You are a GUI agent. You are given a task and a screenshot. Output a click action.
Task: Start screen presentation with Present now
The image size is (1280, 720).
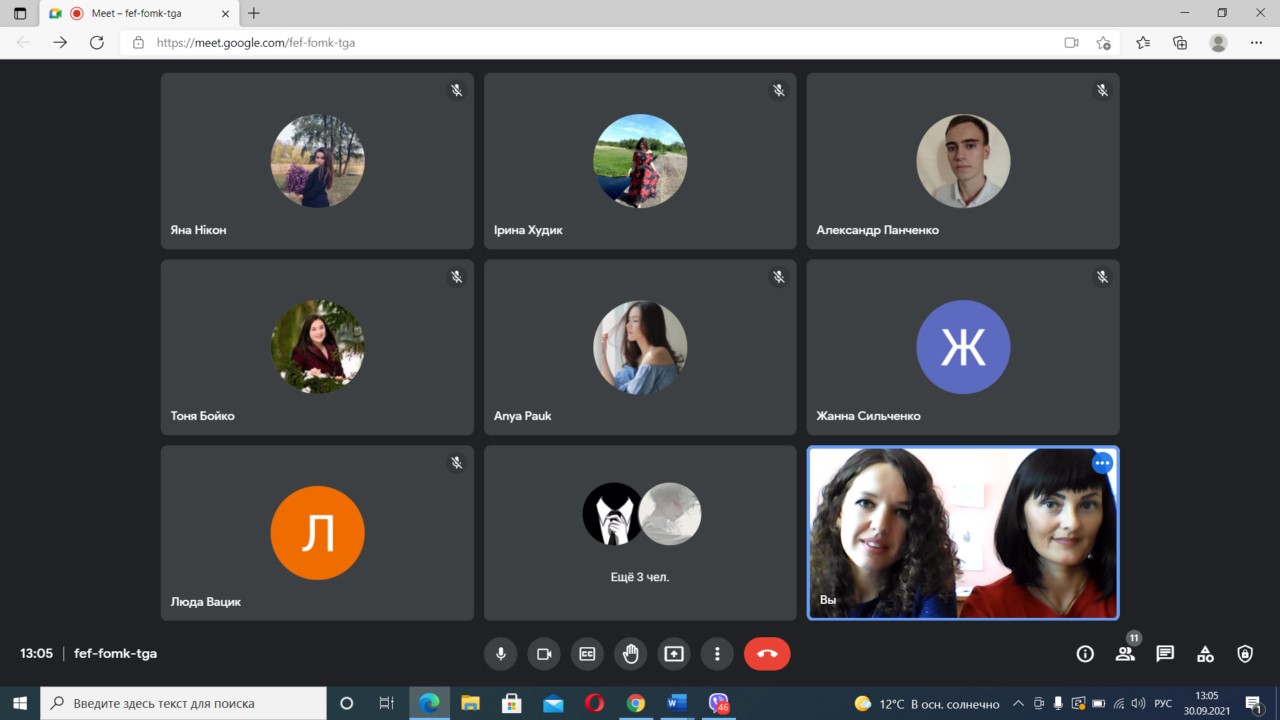tap(674, 654)
